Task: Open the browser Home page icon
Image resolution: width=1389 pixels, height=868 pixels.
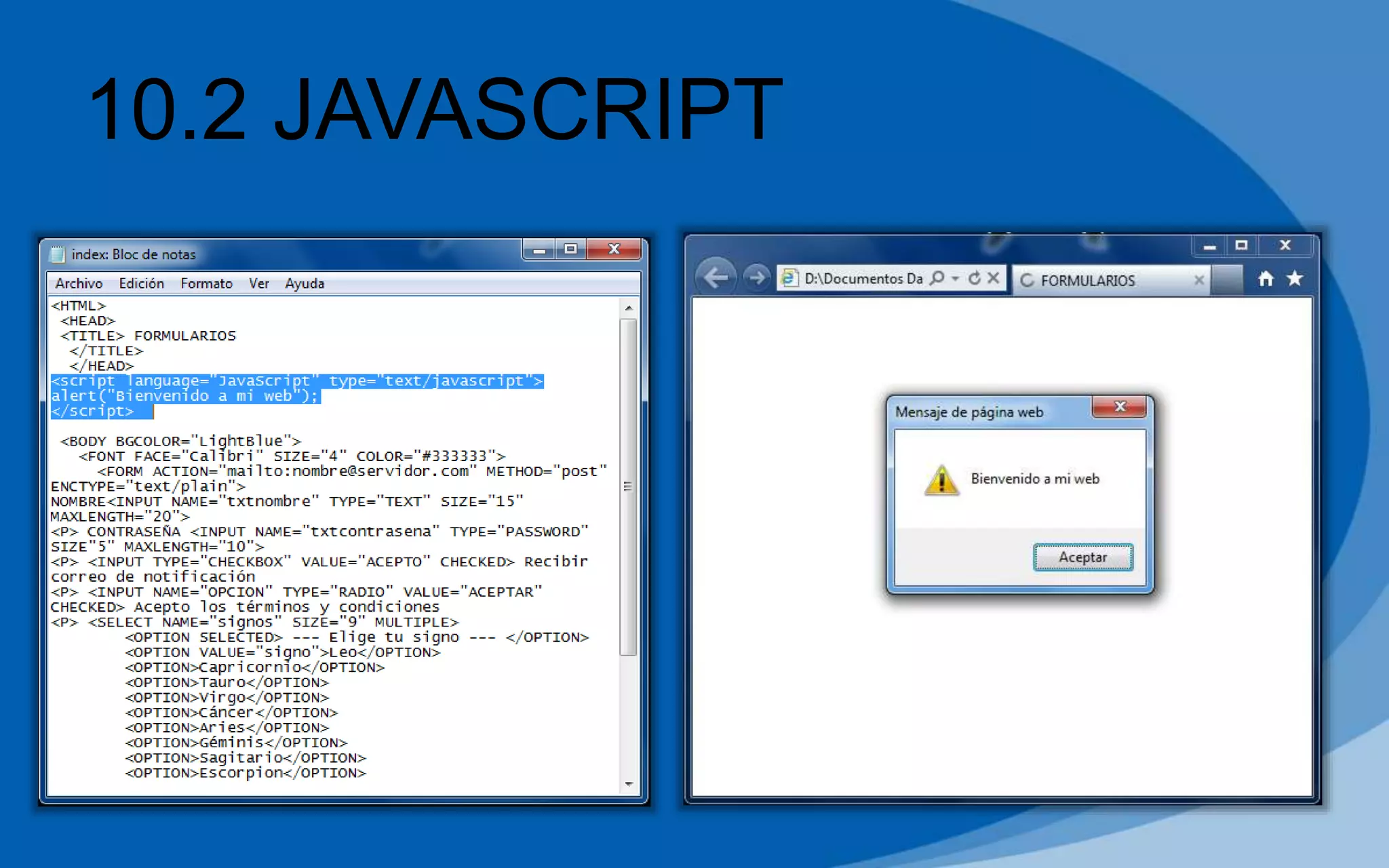Action: 1266,279
